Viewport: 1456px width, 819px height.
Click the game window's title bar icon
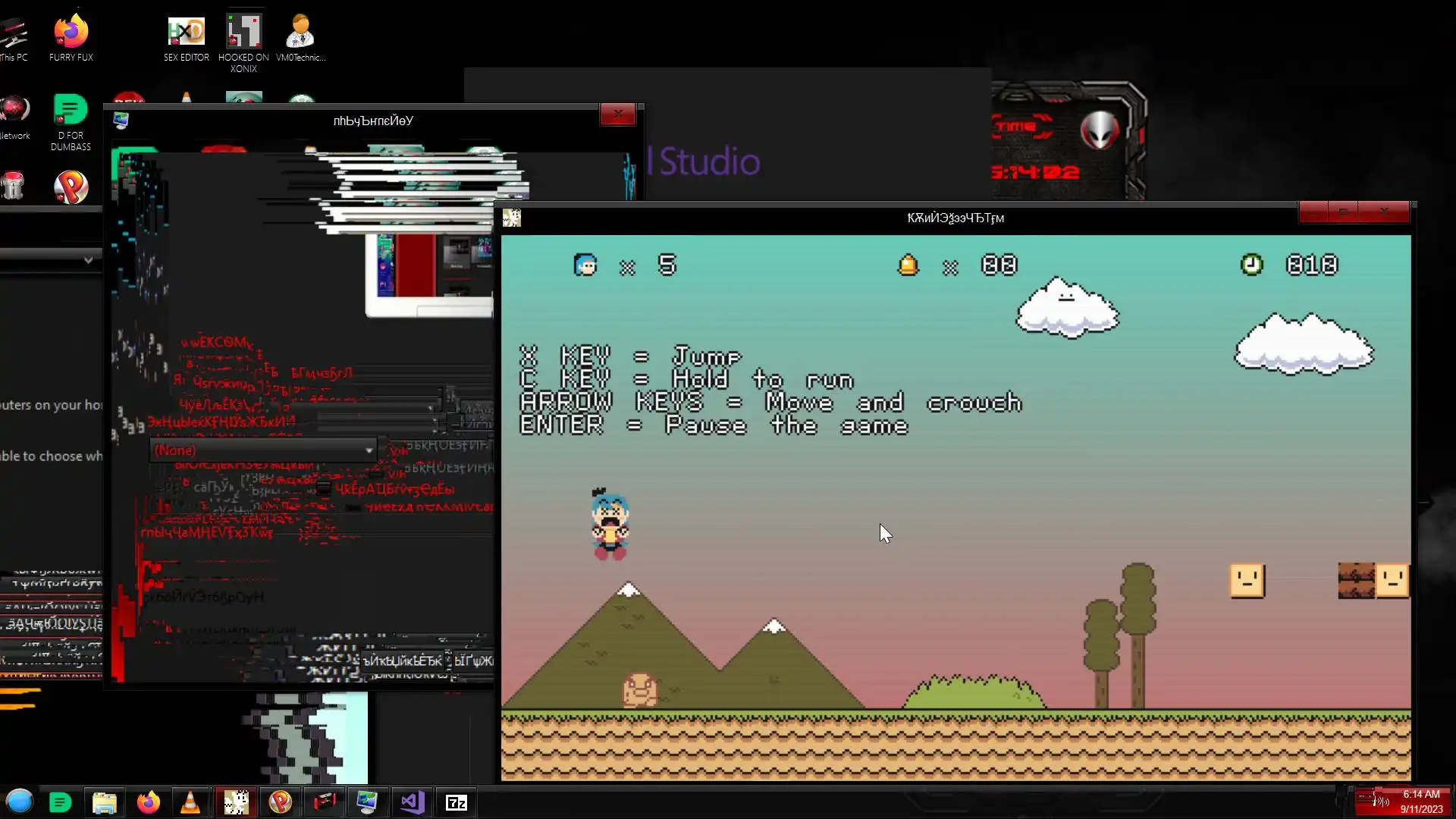512,218
